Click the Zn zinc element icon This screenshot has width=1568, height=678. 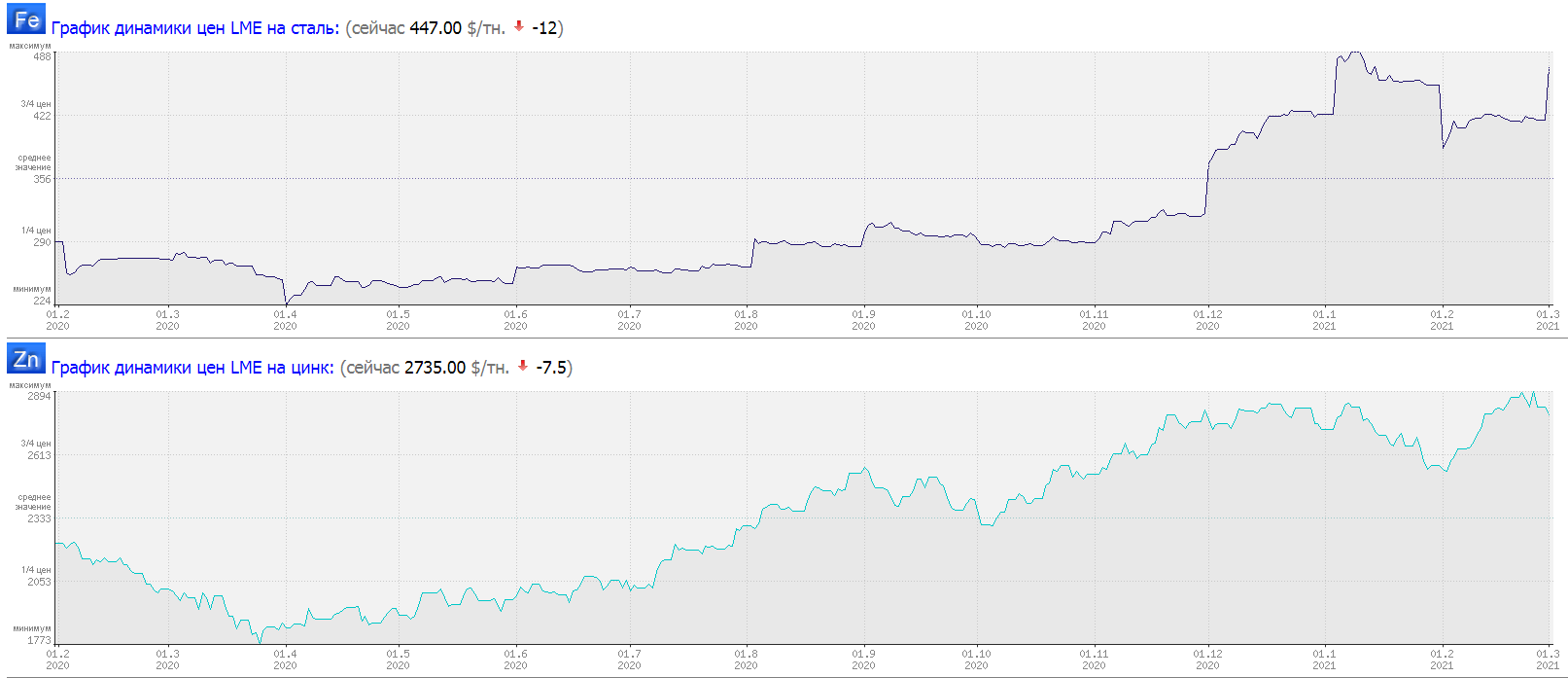point(26,359)
